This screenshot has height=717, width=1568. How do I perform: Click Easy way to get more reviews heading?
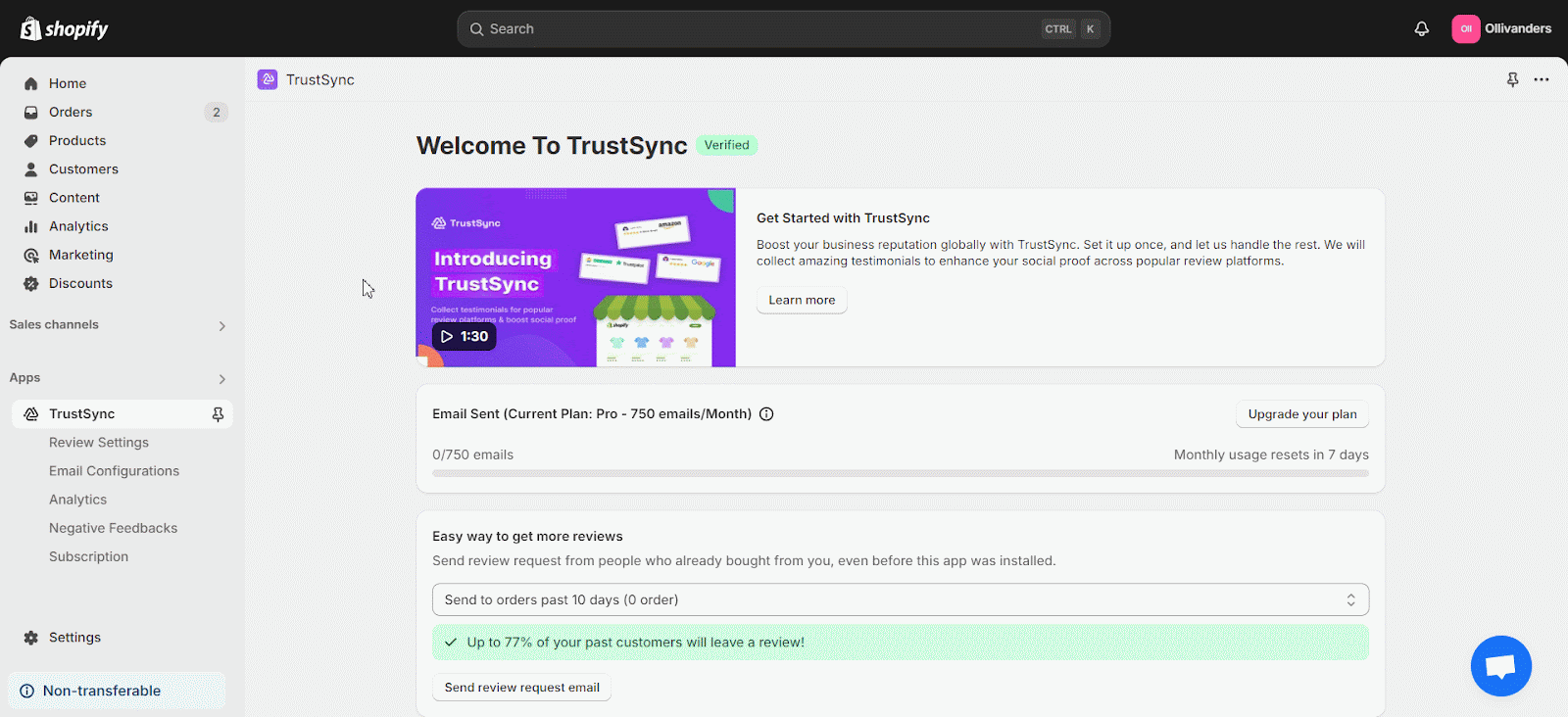pos(527,536)
